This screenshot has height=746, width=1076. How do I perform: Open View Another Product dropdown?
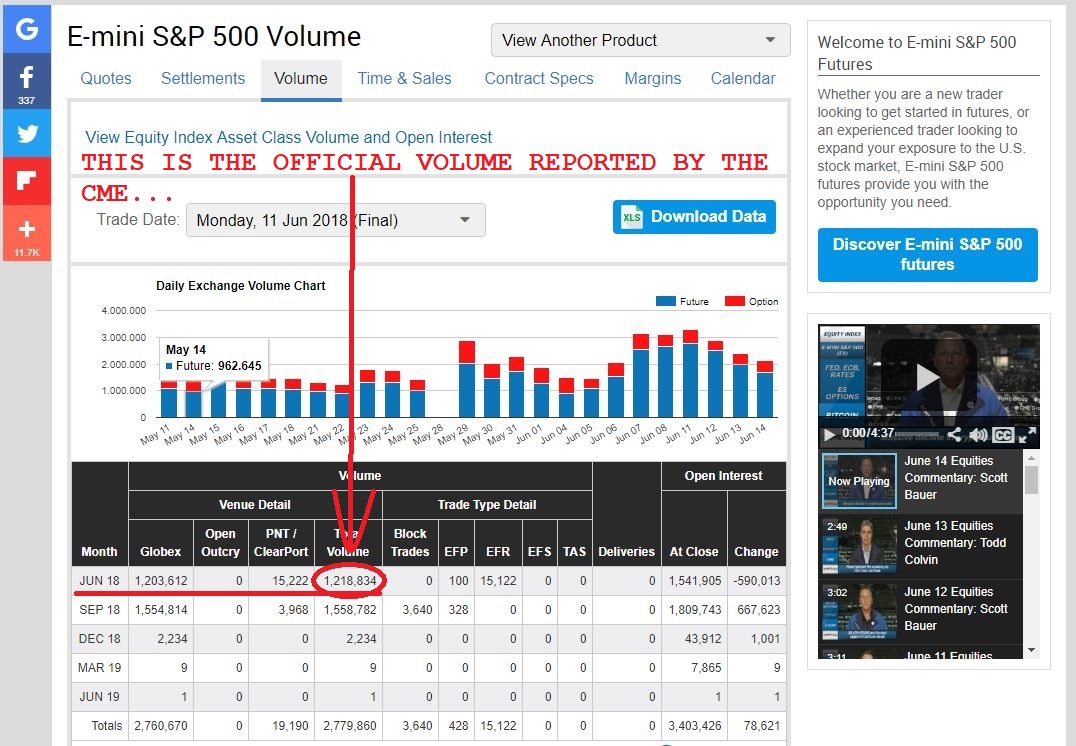click(x=640, y=40)
